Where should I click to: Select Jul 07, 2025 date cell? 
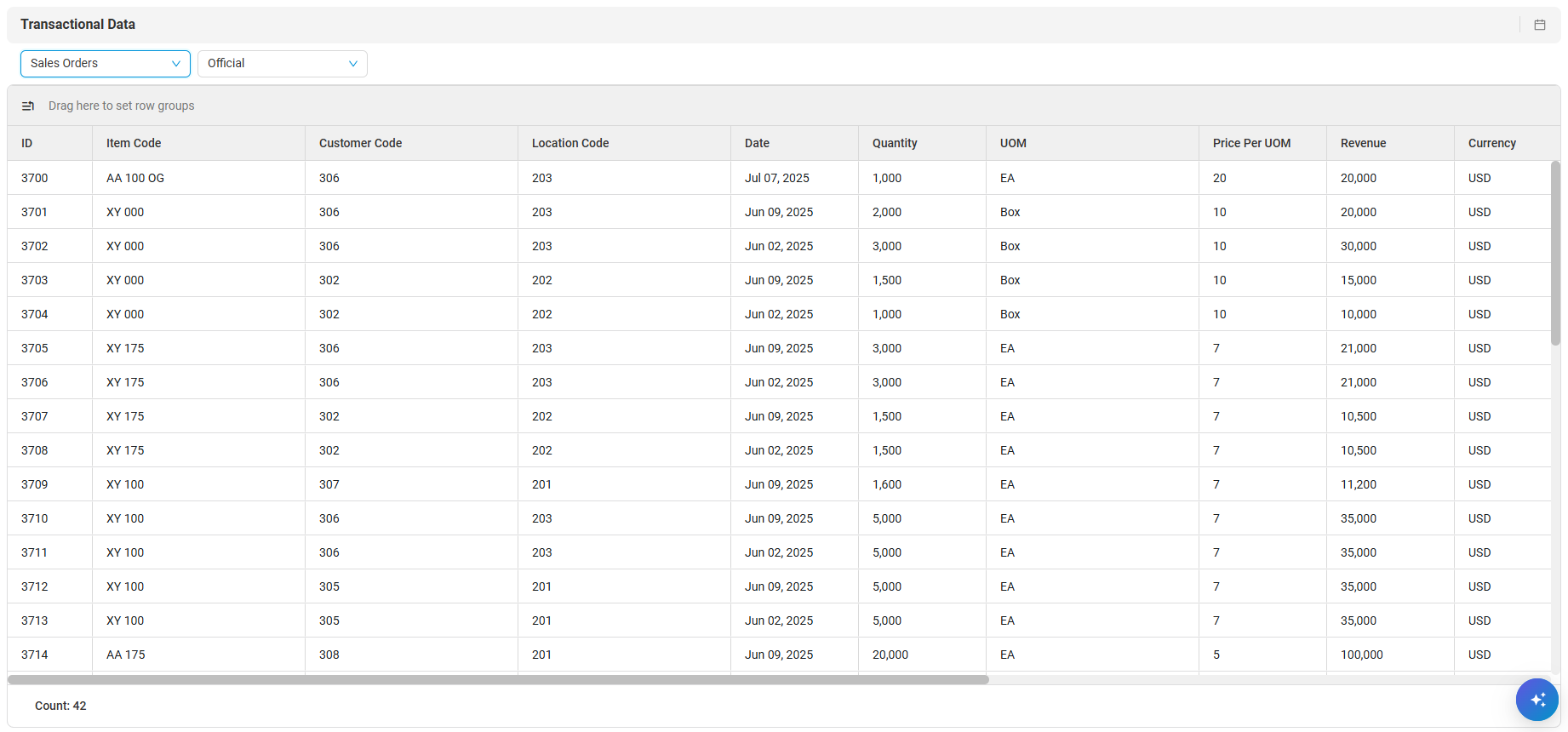coord(795,178)
